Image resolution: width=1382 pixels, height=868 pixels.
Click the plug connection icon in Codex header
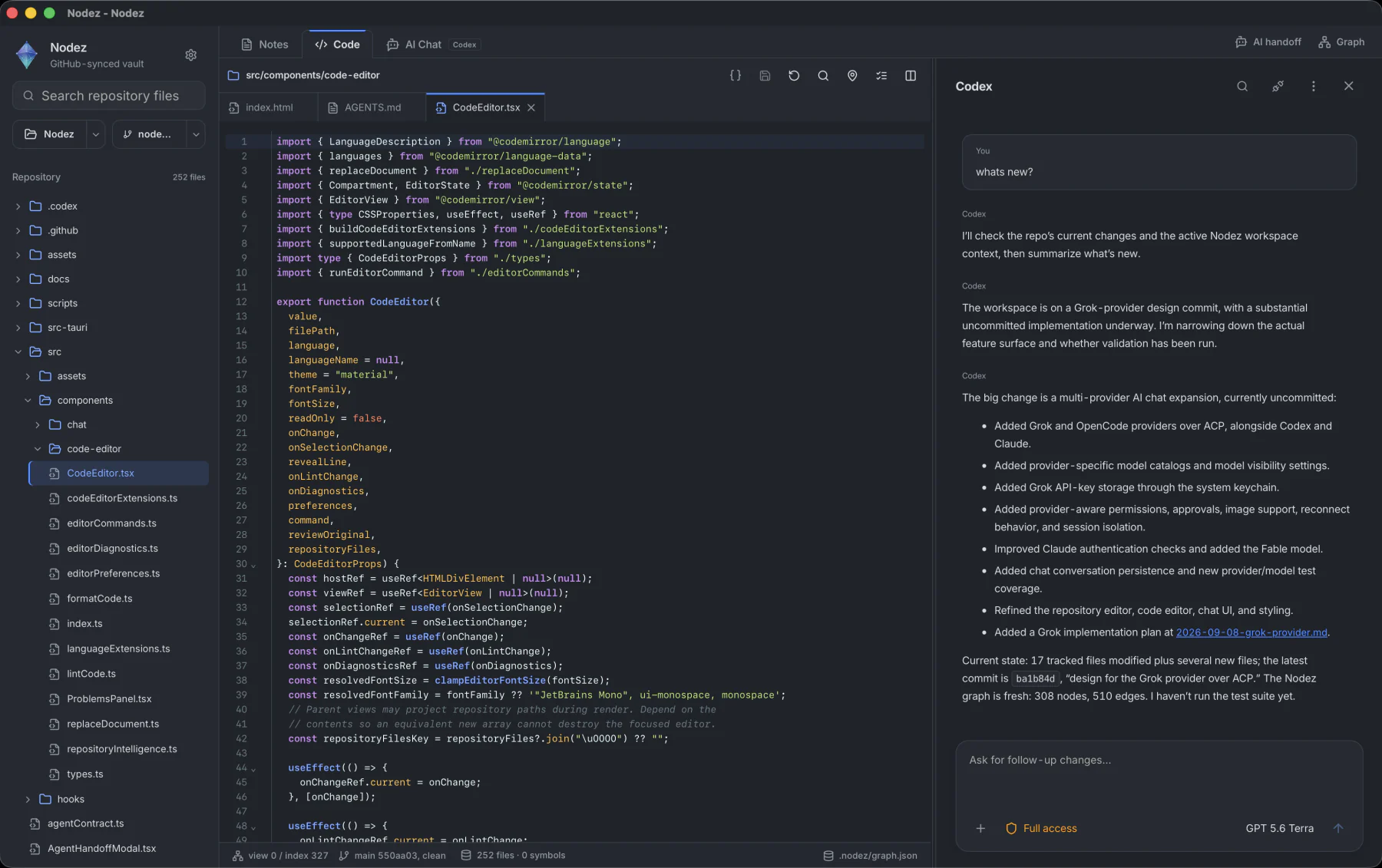[1278, 86]
